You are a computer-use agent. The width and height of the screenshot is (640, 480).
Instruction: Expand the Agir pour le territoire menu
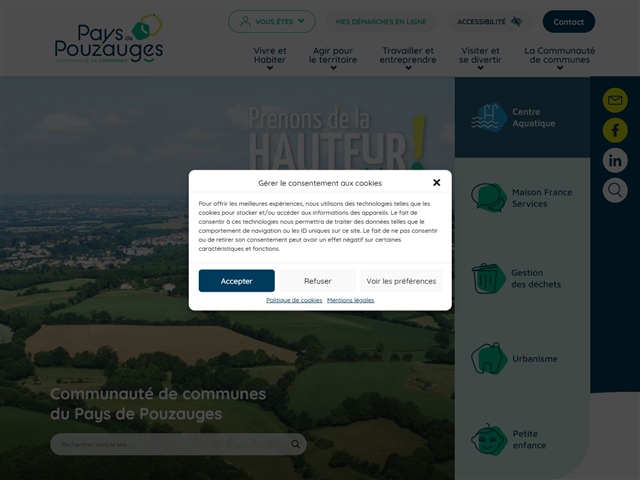pos(332,56)
